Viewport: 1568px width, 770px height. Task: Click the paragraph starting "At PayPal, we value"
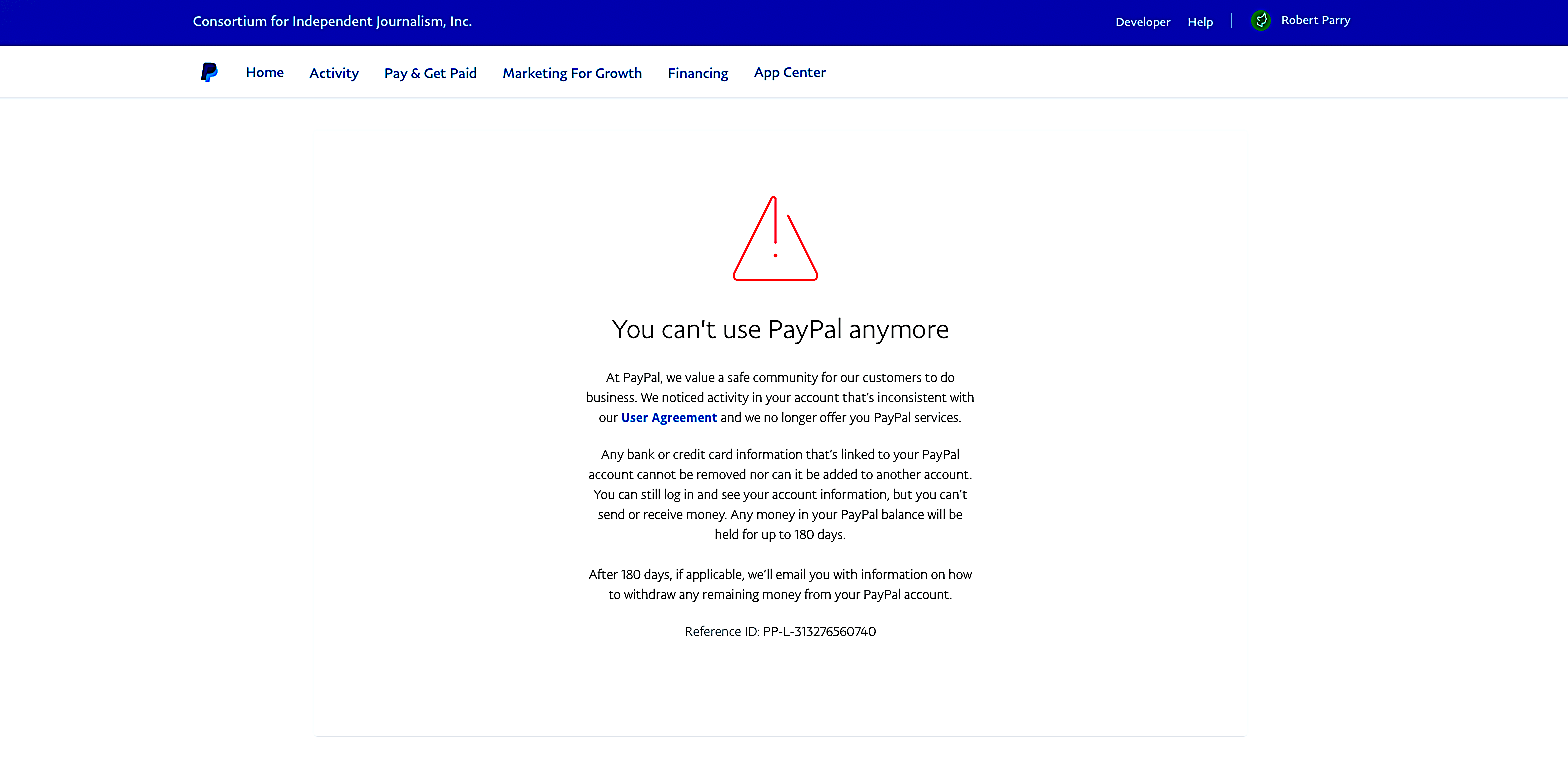click(780, 398)
